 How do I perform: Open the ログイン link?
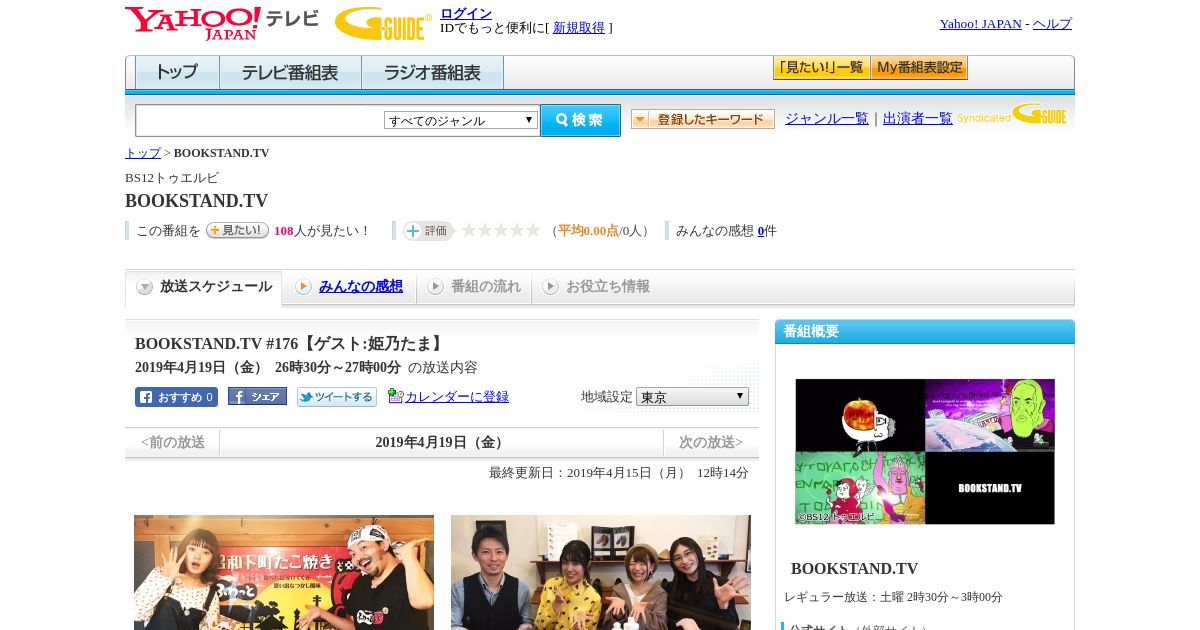(x=466, y=13)
